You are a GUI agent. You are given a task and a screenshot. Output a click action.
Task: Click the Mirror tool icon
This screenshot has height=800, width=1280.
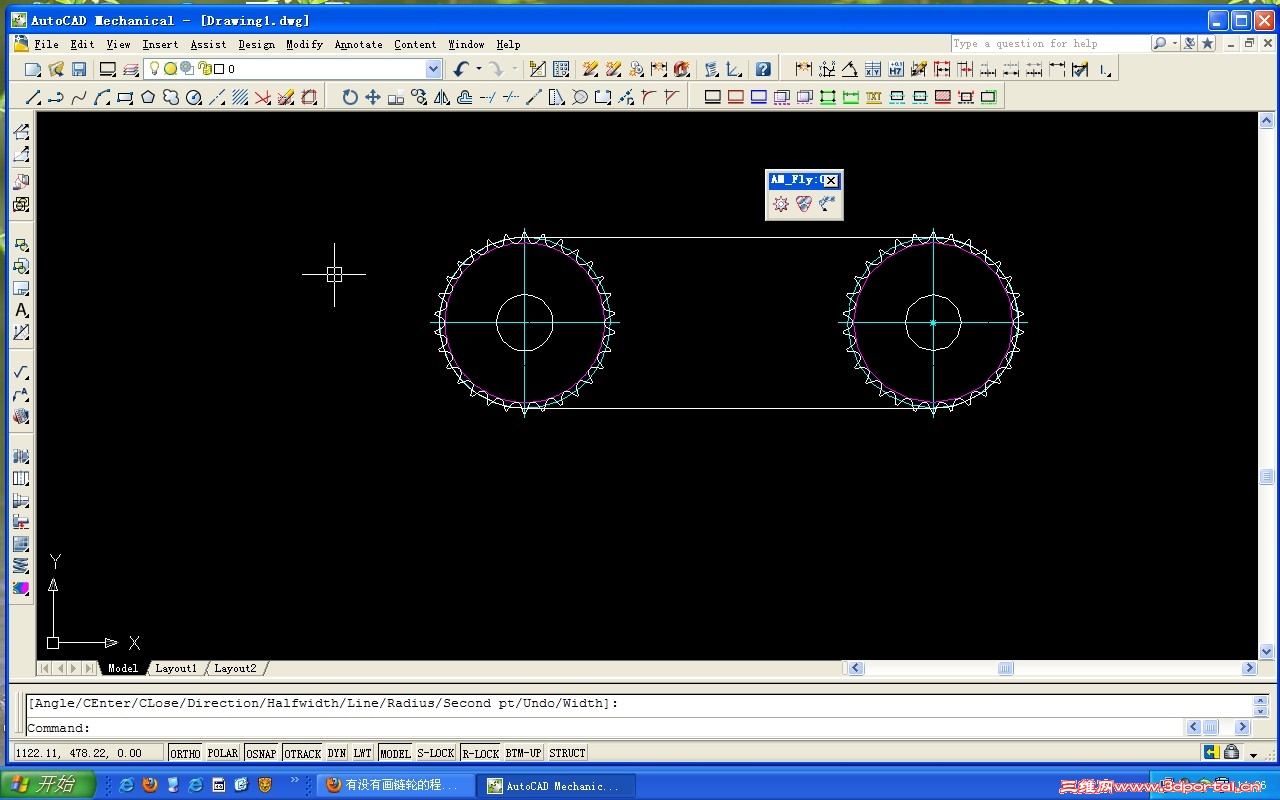tap(442, 97)
